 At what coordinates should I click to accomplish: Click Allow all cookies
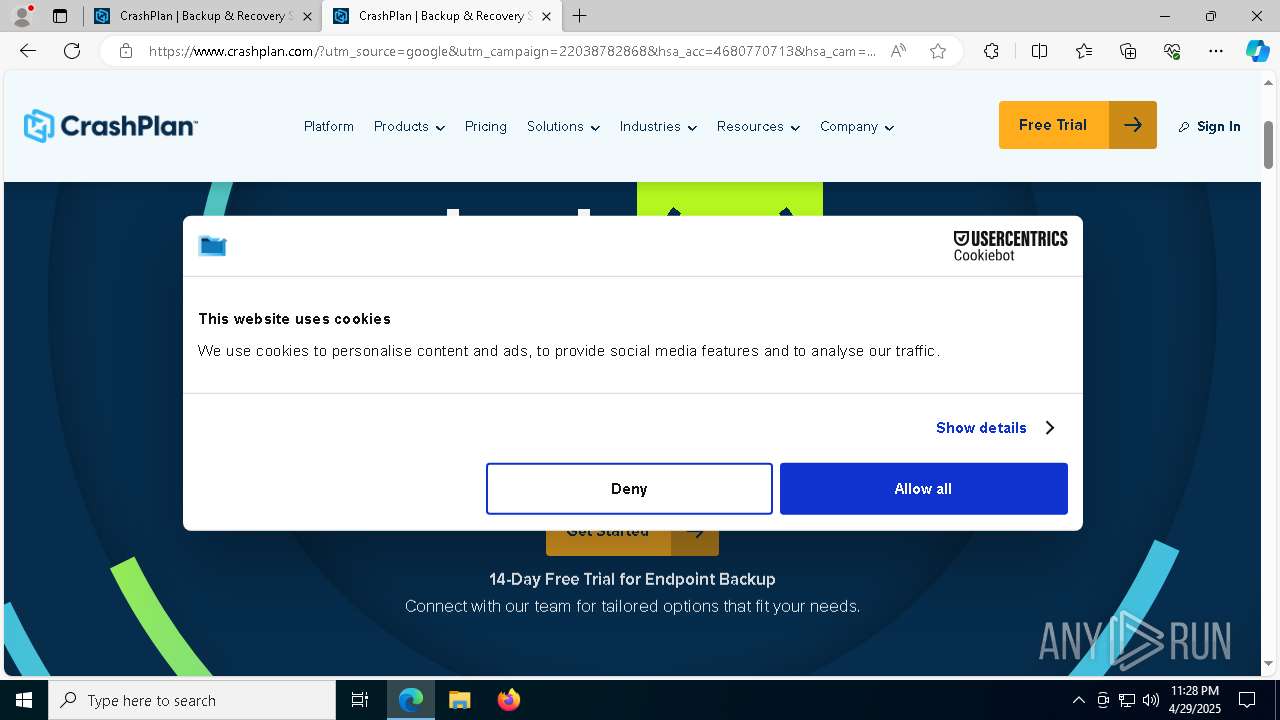pos(923,489)
